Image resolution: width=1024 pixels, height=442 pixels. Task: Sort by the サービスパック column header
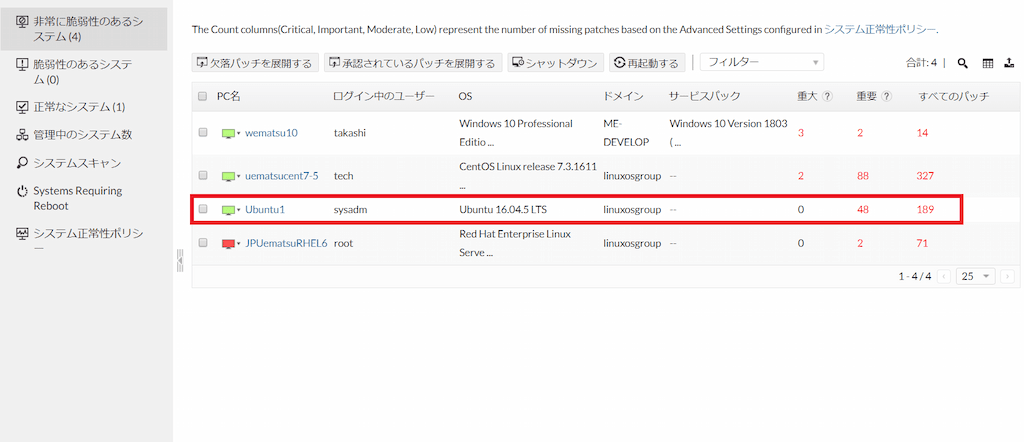click(704, 97)
